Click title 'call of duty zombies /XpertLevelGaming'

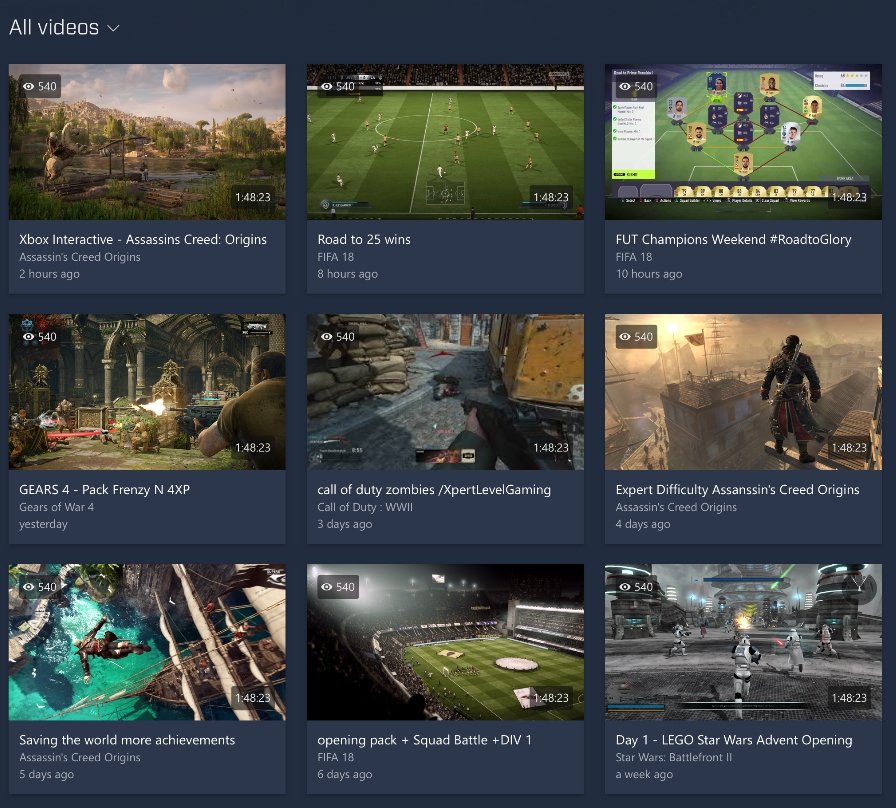[x=434, y=490]
